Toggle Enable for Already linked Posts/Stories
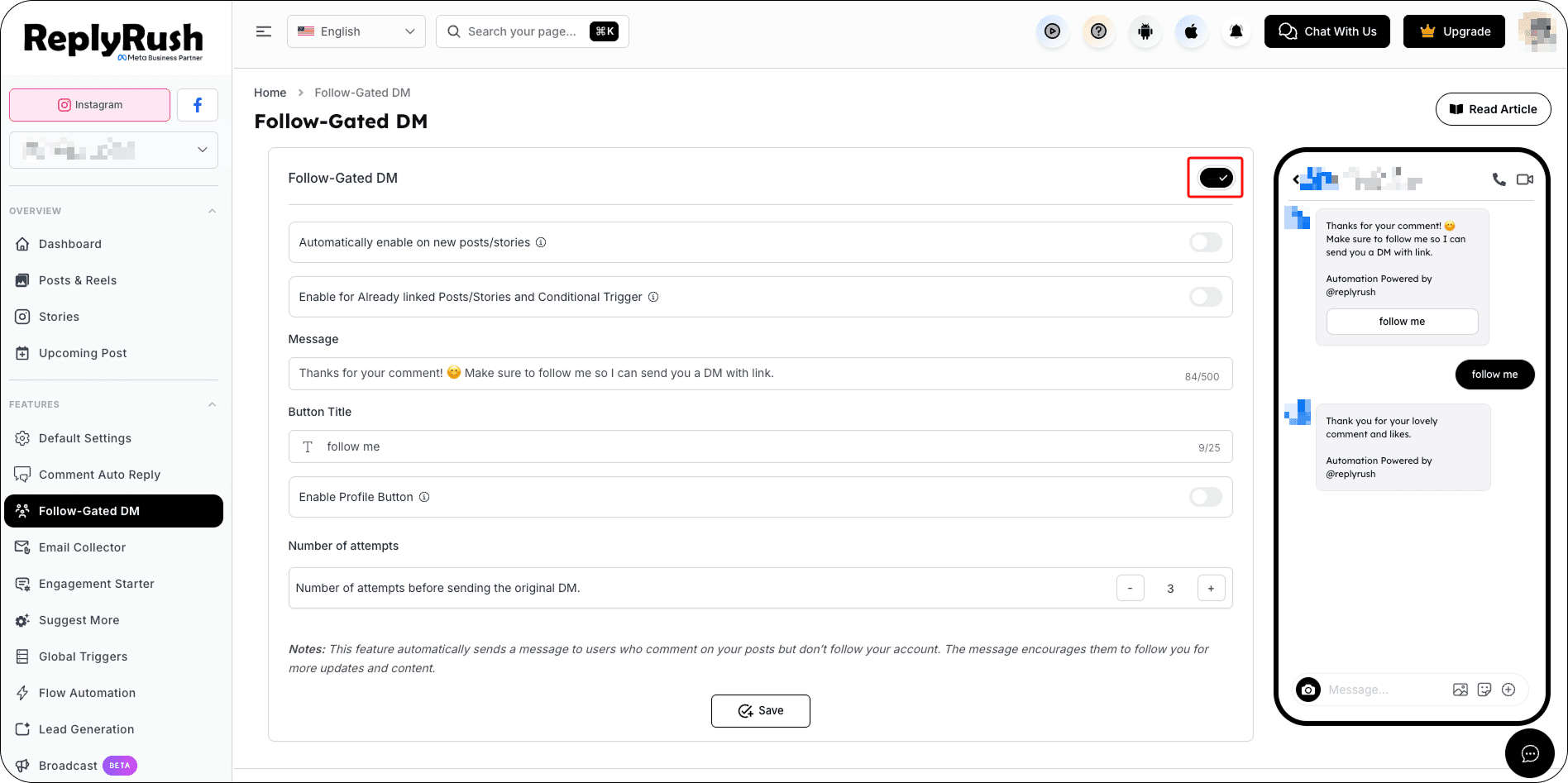This screenshot has width=1568, height=783. click(1206, 297)
